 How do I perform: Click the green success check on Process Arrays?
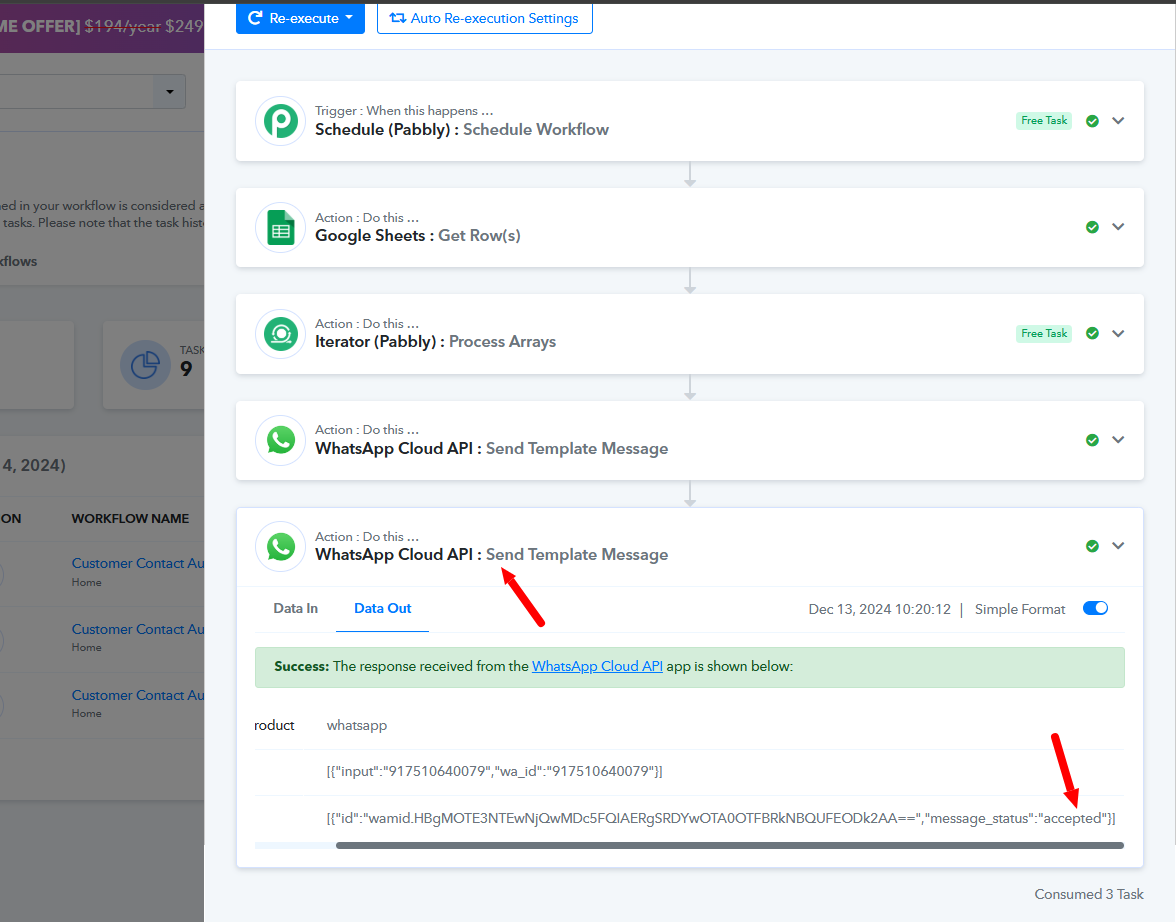point(1092,333)
